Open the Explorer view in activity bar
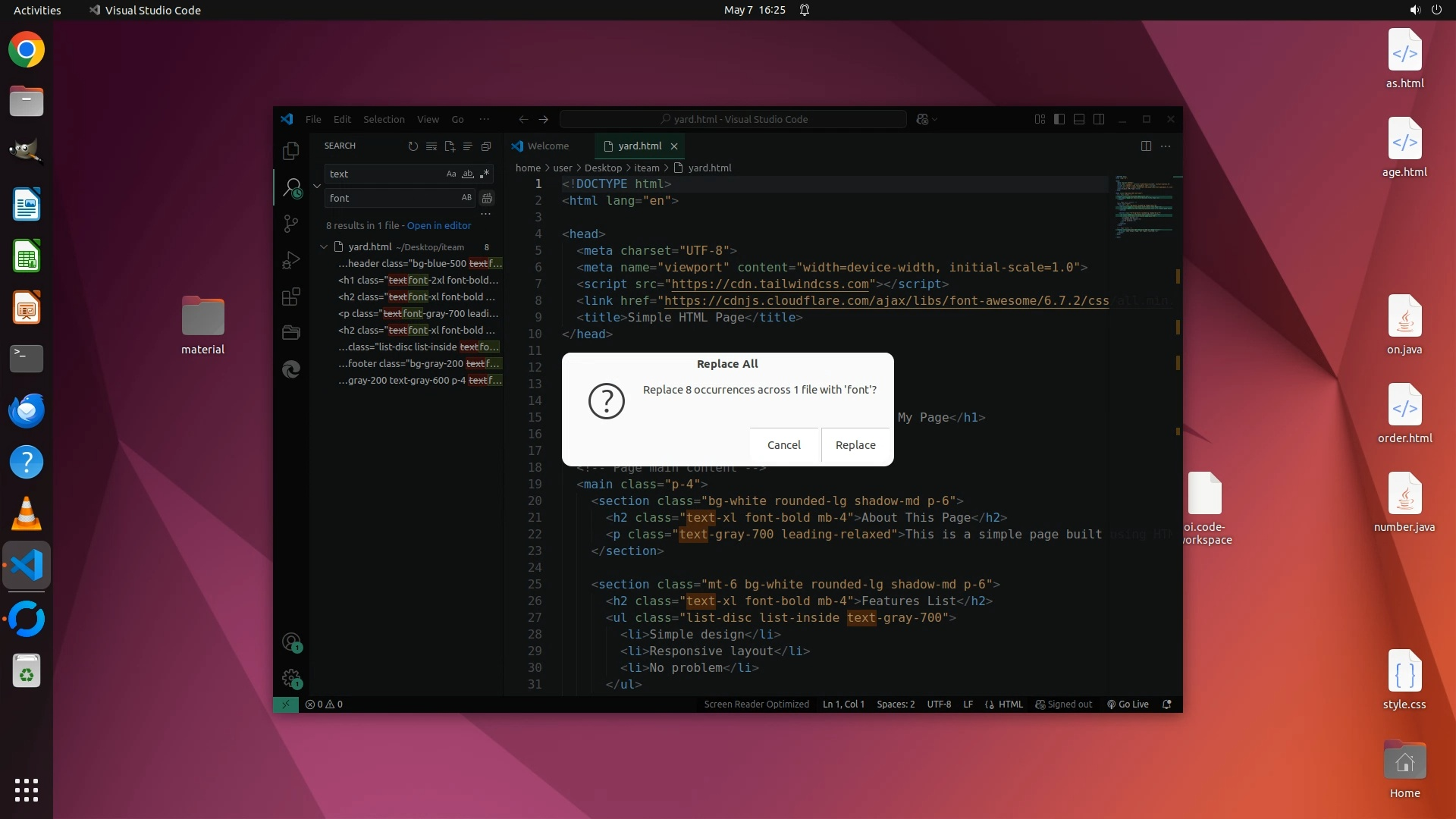The height and width of the screenshot is (819, 1456). click(x=291, y=151)
